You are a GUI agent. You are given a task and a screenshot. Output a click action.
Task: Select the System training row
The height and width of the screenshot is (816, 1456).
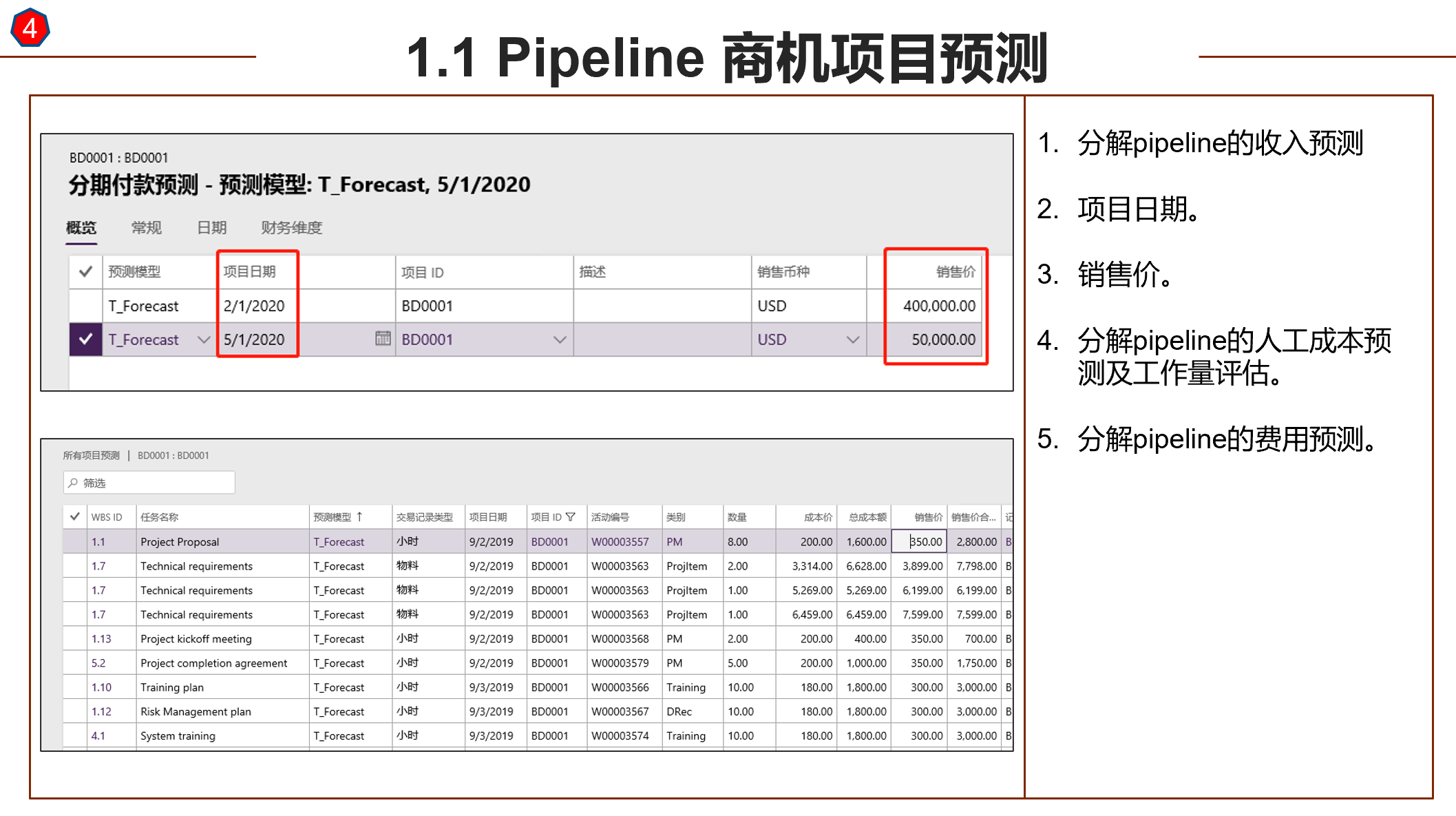[x=537, y=735]
